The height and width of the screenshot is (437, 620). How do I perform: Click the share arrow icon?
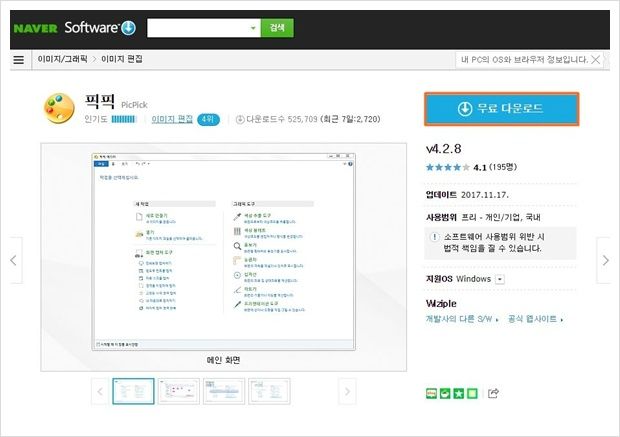click(493, 393)
